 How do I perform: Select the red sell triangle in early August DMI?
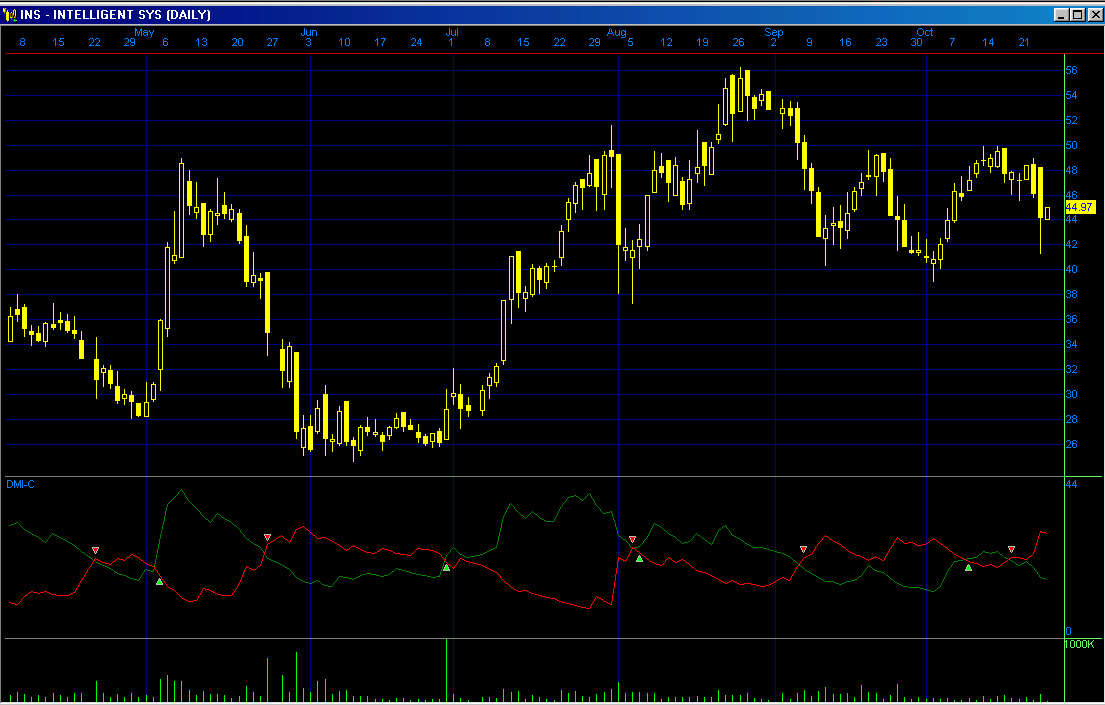tap(632, 540)
